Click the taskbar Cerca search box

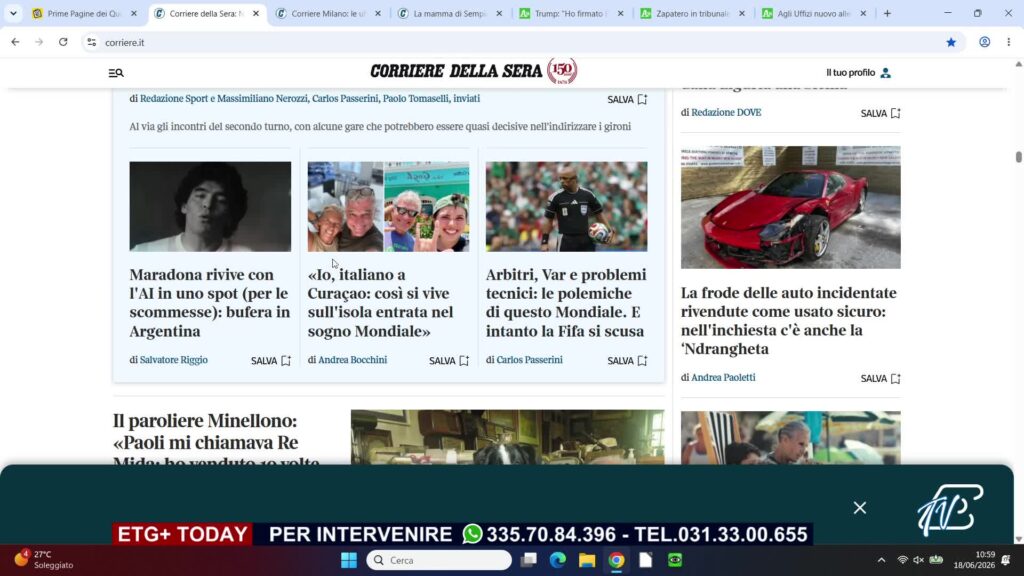click(439, 560)
